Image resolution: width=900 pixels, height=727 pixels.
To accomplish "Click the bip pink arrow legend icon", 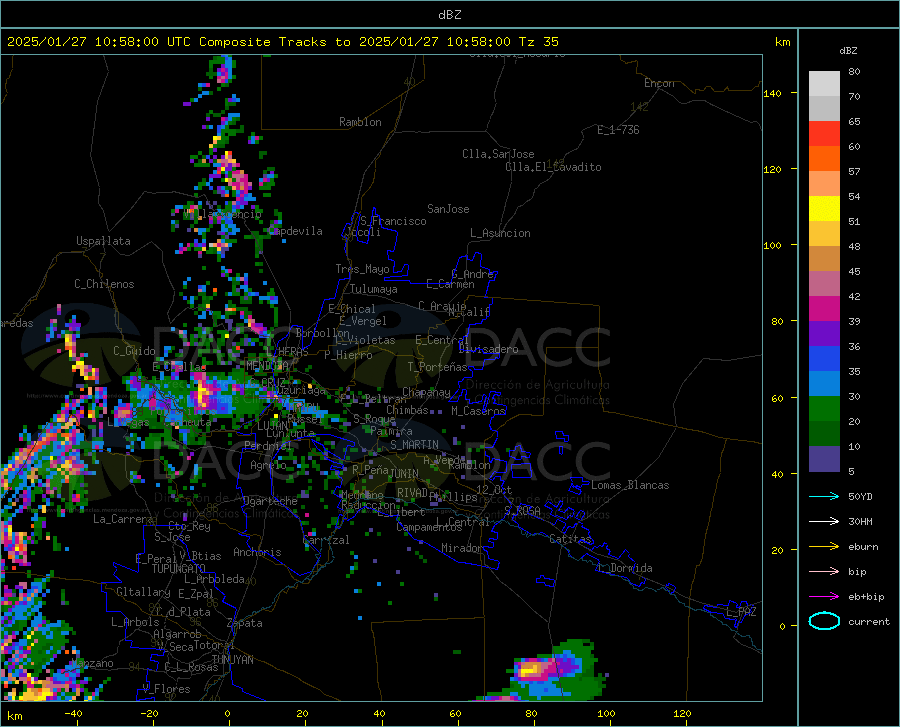I will click(824, 572).
